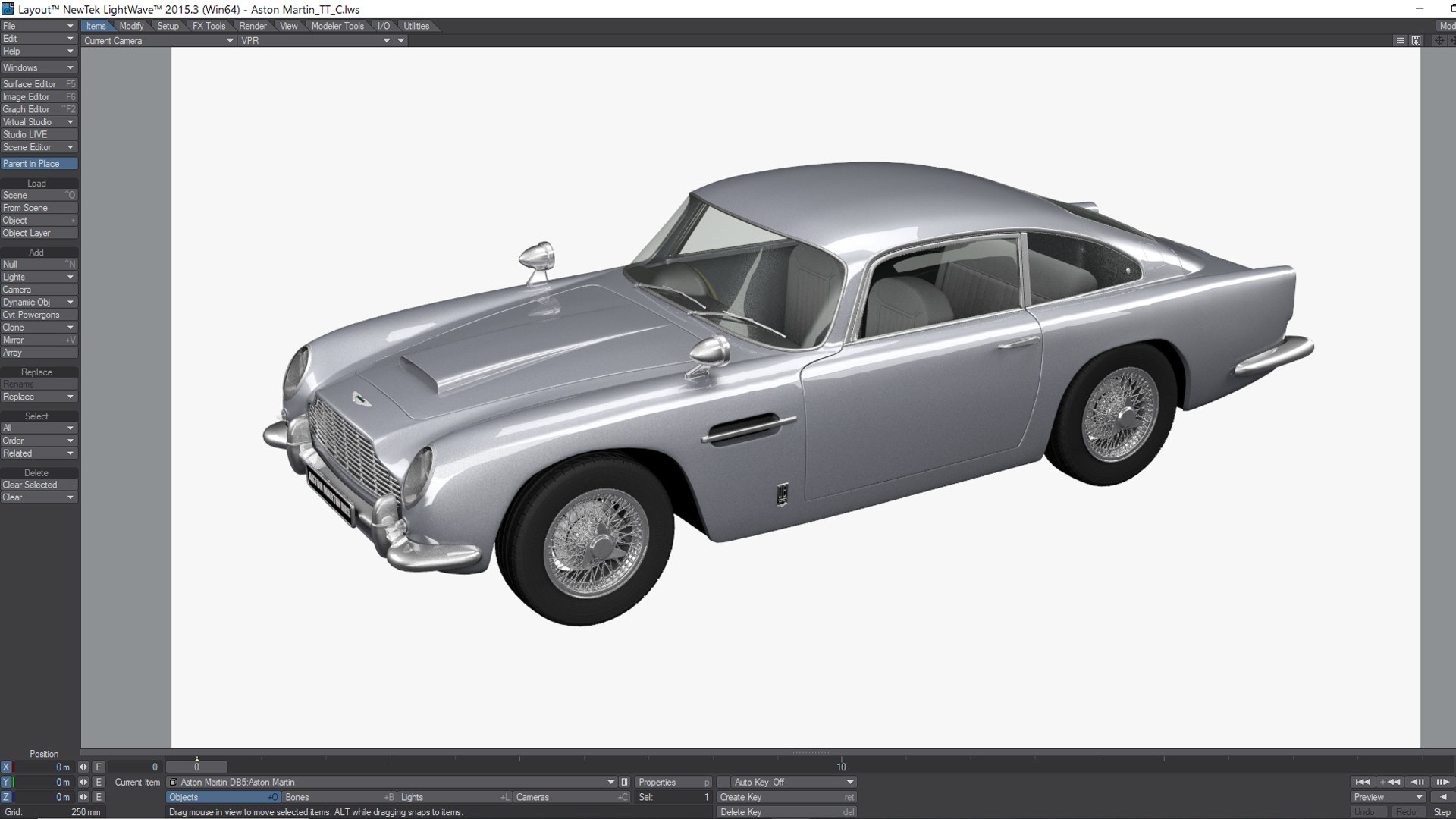
Task: Switch edit mode to Cameras
Action: [572, 798]
